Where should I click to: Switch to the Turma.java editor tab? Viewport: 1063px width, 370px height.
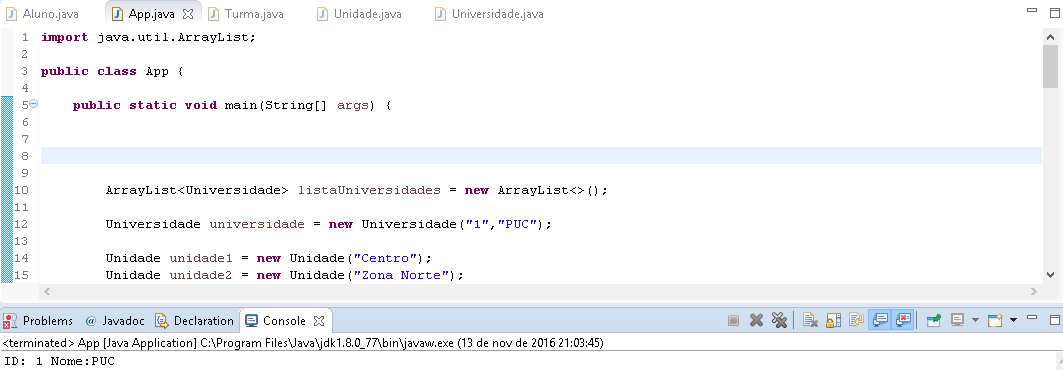(246, 14)
